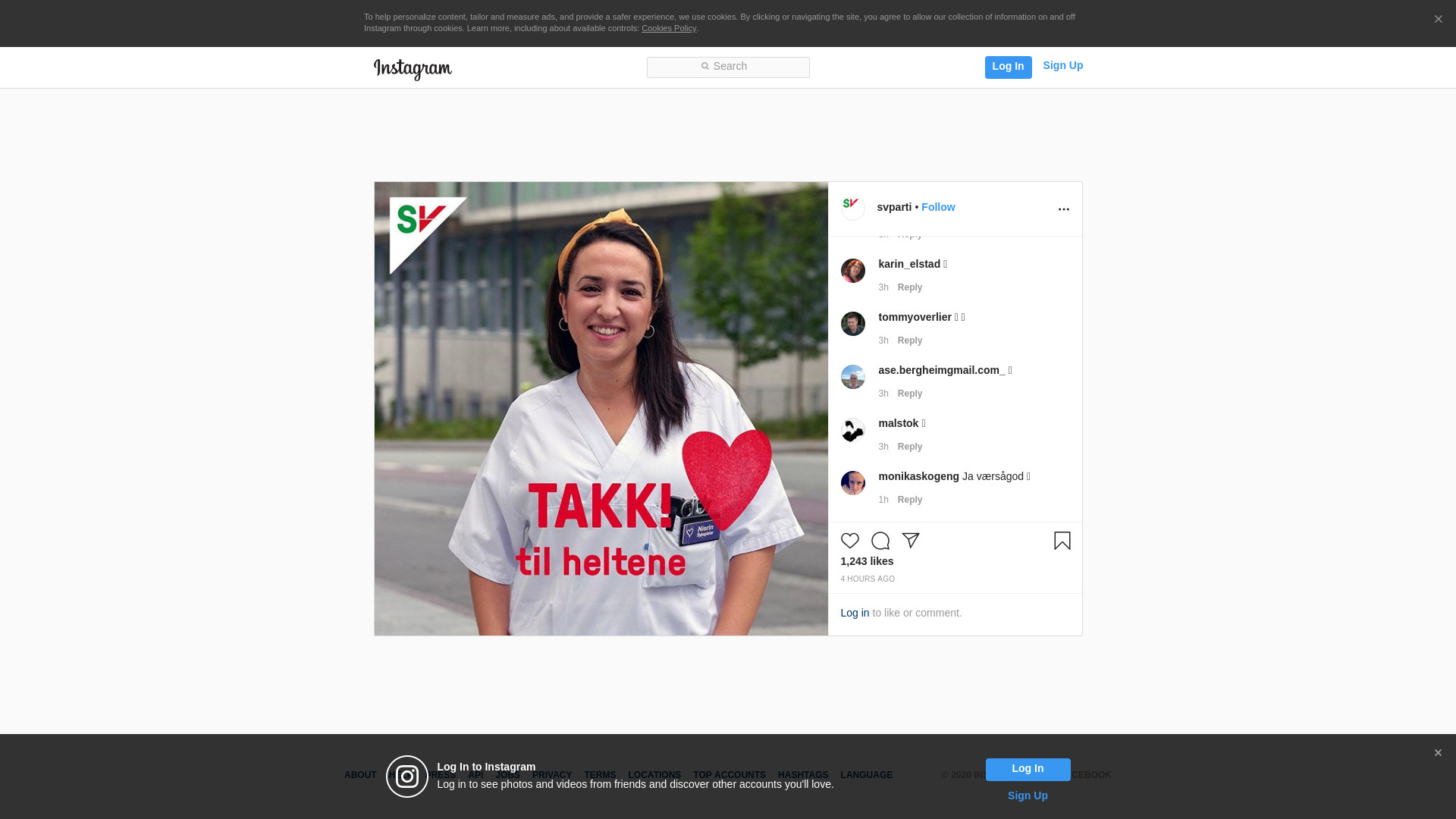Open the ase.bergheimgmail.com_ username link
The height and width of the screenshot is (819, 1456).
[942, 370]
